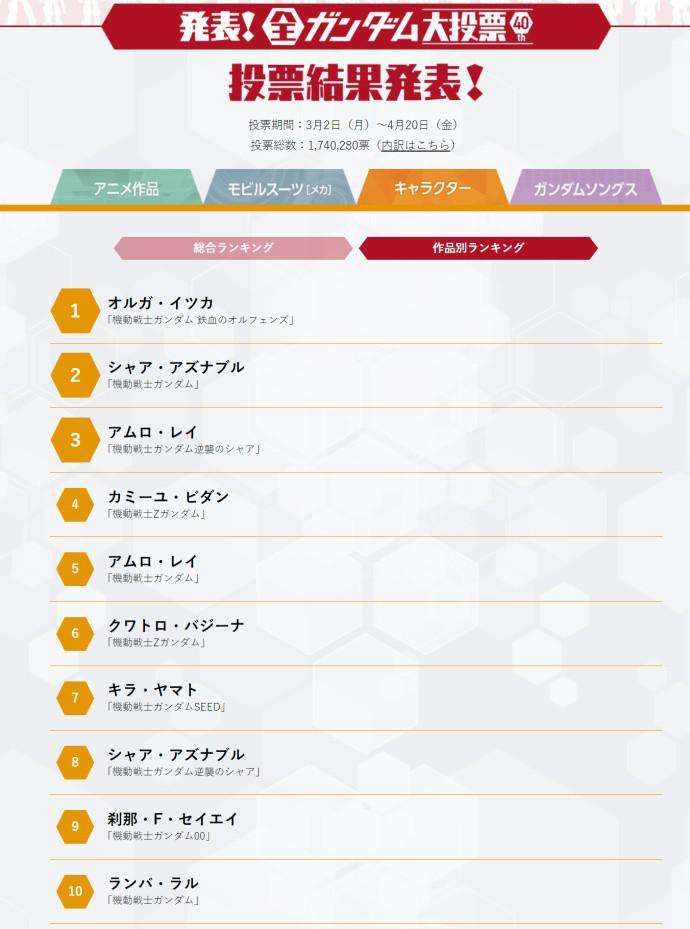Show the 総合ランキング view
Image resolution: width=690 pixels, height=929 pixels.
coord(233,248)
